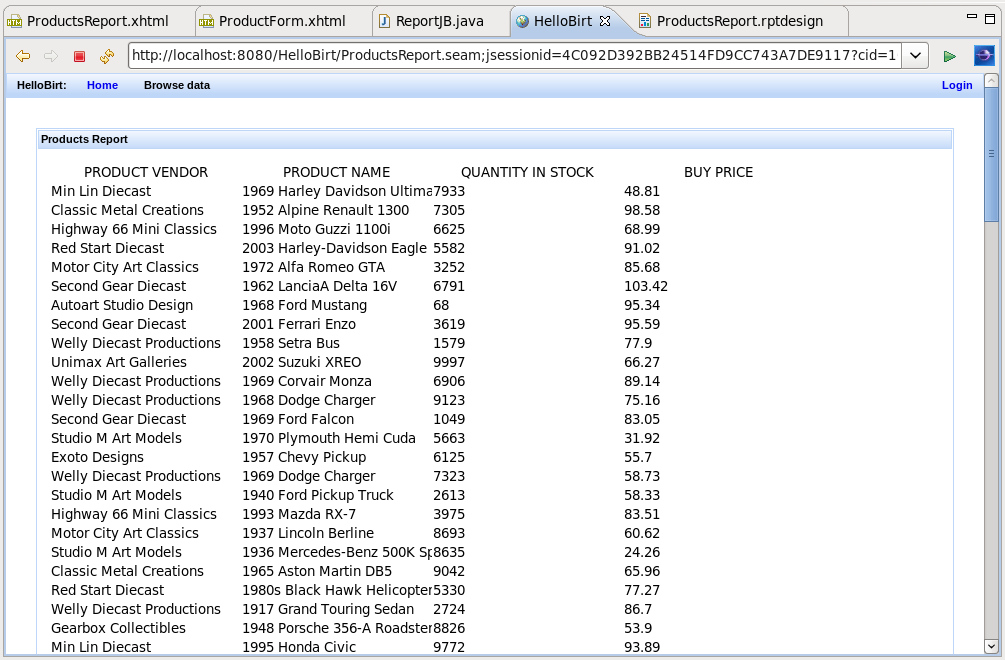Click the Red Start Diecast 2003 Harley-Davidson row vendor

coord(108,249)
